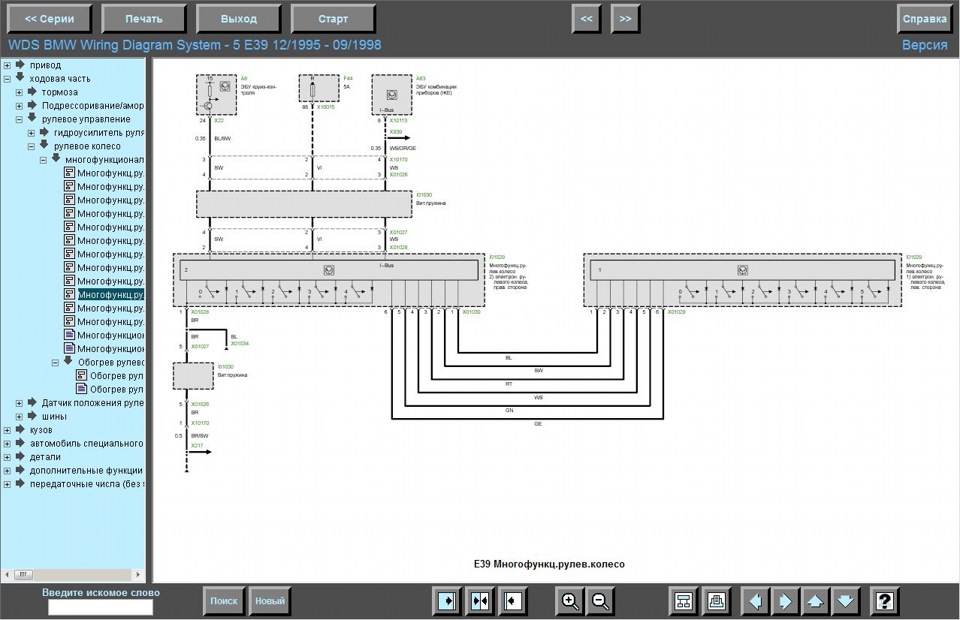Screen dimensions: 960x620
Task: Expand the Подрессоривание/амор node
Action: [19, 105]
